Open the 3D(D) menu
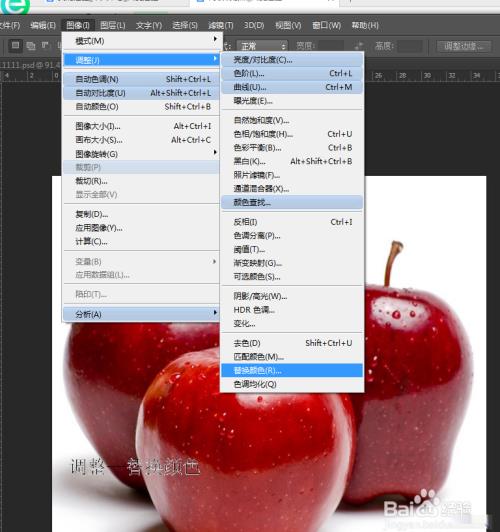The height and width of the screenshot is (532, 500). 254,25
